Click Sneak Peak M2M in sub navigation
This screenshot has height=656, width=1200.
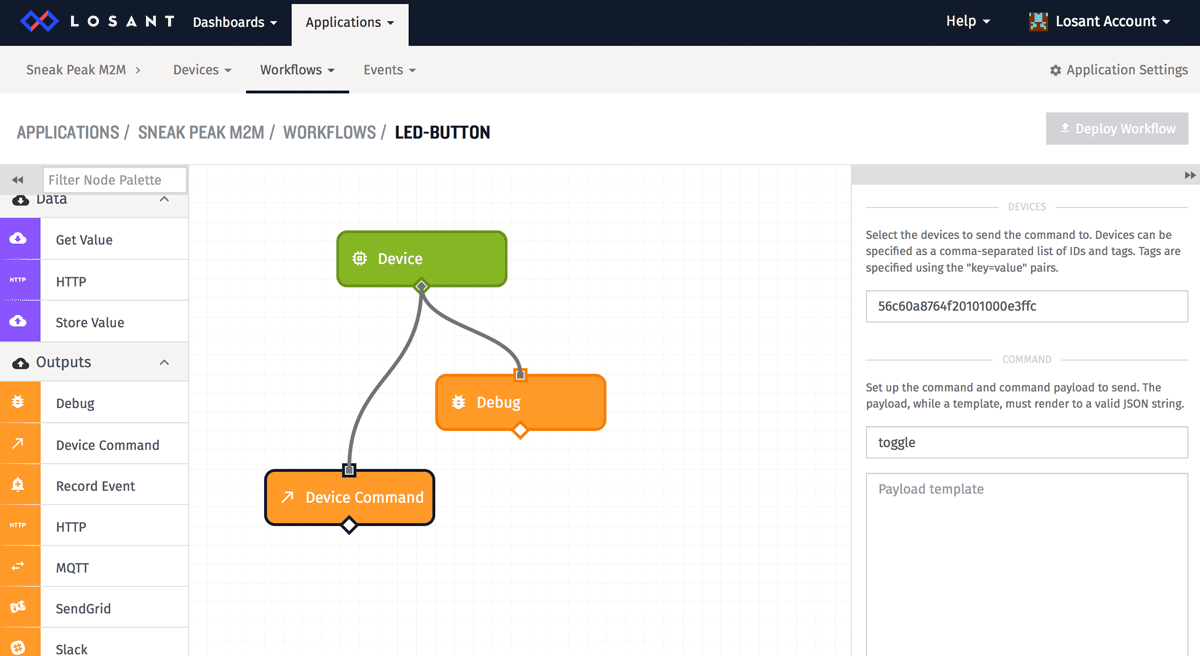[x=76, y=70]
